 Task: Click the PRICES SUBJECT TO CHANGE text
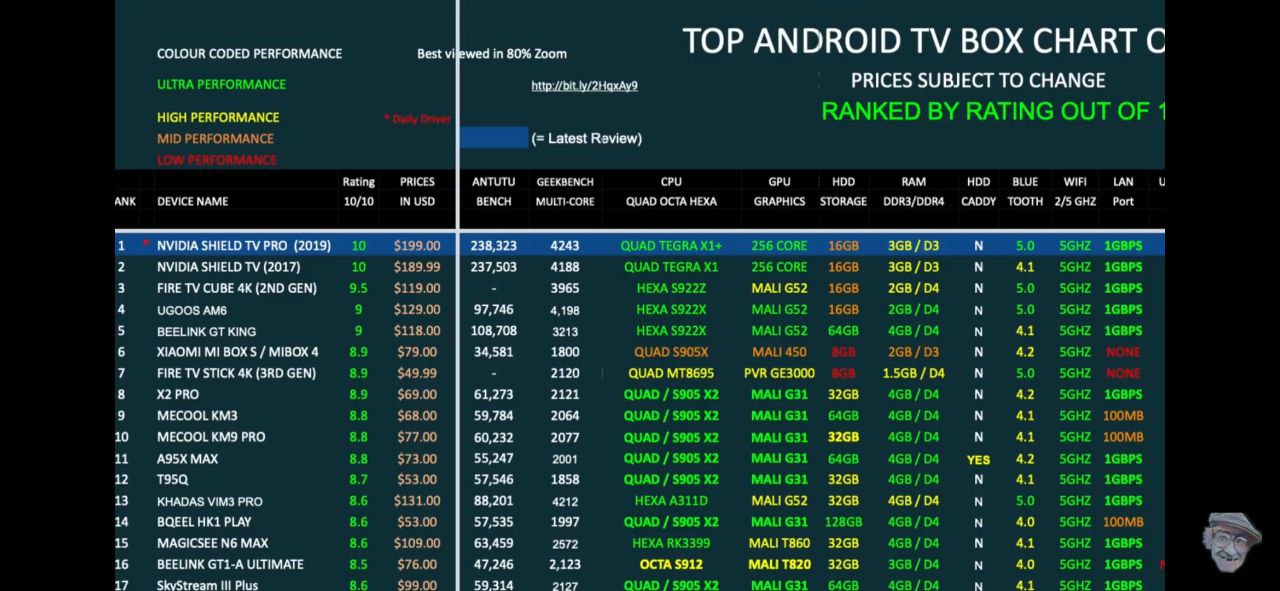click(978, 80)
